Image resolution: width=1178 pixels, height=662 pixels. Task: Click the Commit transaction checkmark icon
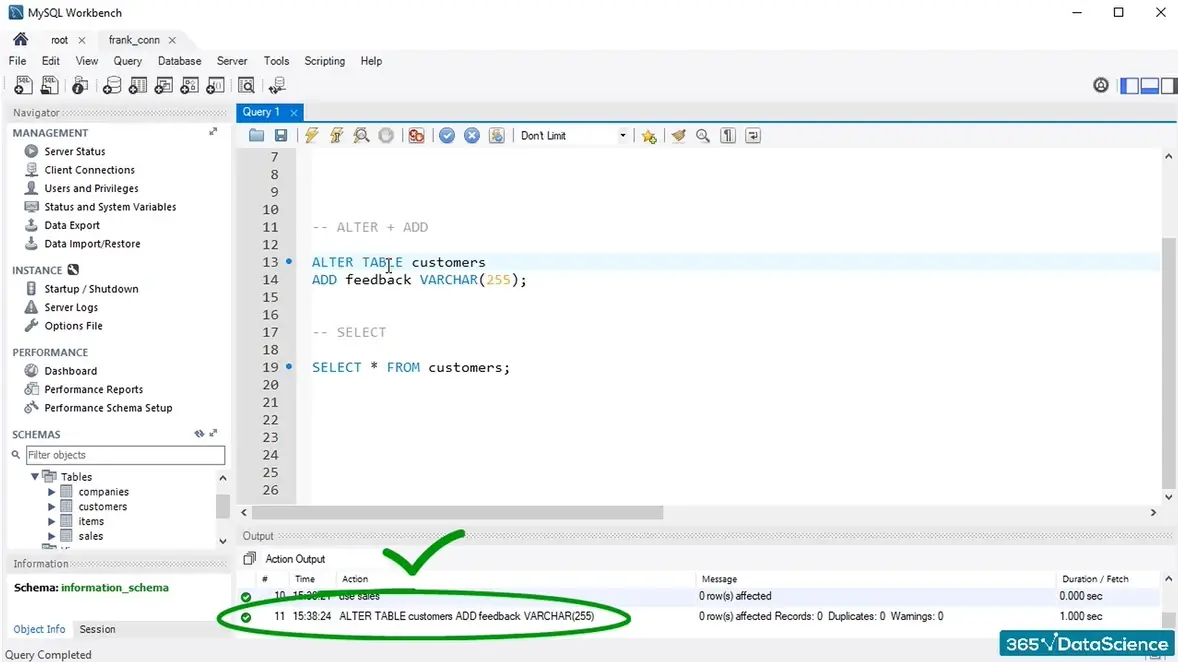447,136
